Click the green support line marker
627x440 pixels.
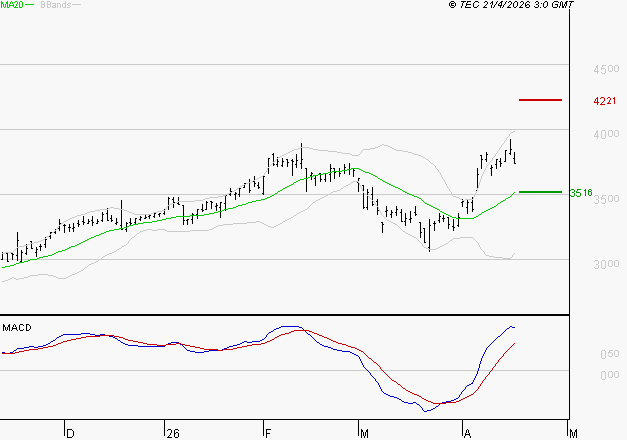click(x=540, y=192)
